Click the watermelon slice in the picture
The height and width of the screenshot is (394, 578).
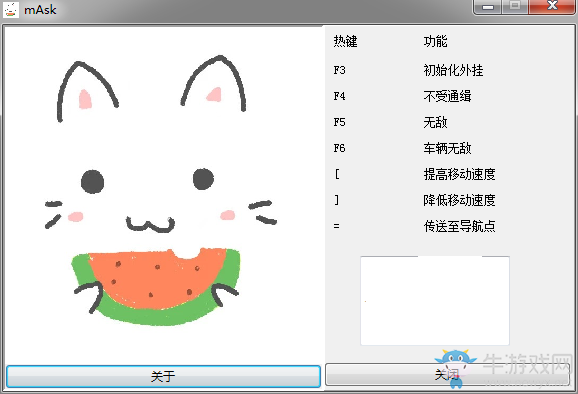tap(156, 286)
